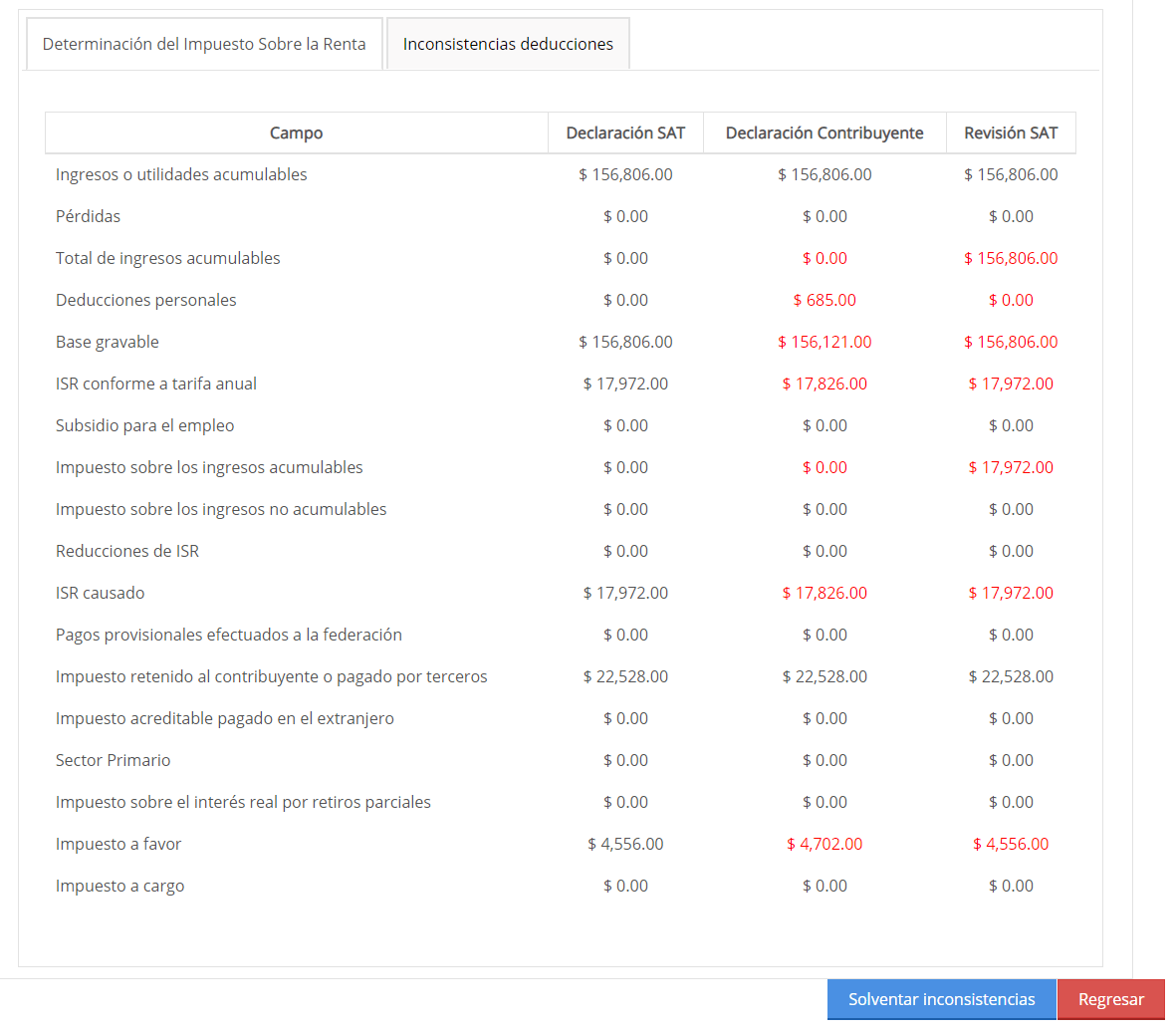
Task: Click Declaración SAT $ 17,972.00 in ISR causado row
Action: 625,593
